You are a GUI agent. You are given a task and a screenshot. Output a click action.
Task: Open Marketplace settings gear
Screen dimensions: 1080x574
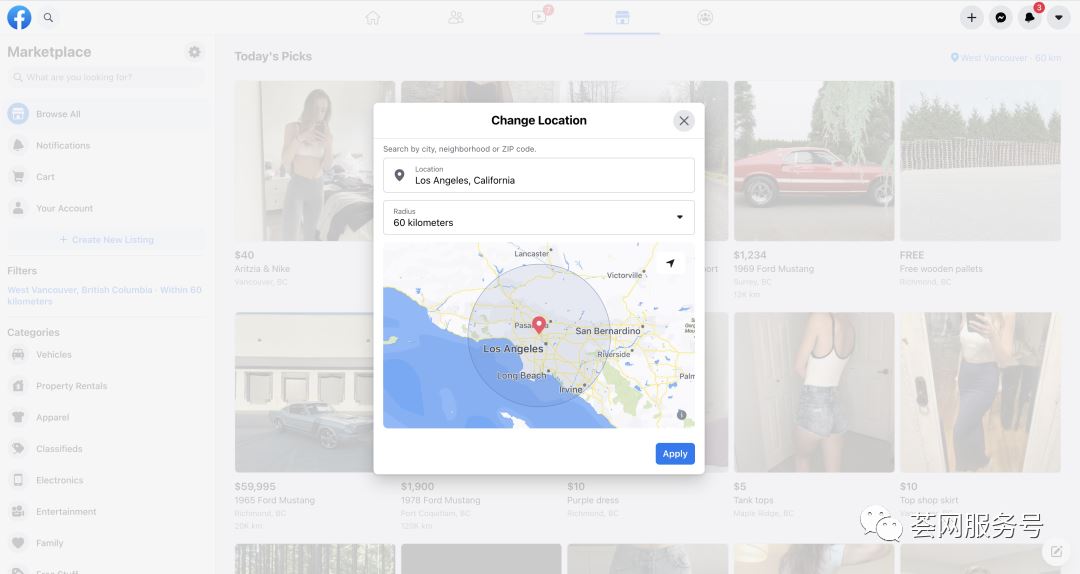pos(194,52)
